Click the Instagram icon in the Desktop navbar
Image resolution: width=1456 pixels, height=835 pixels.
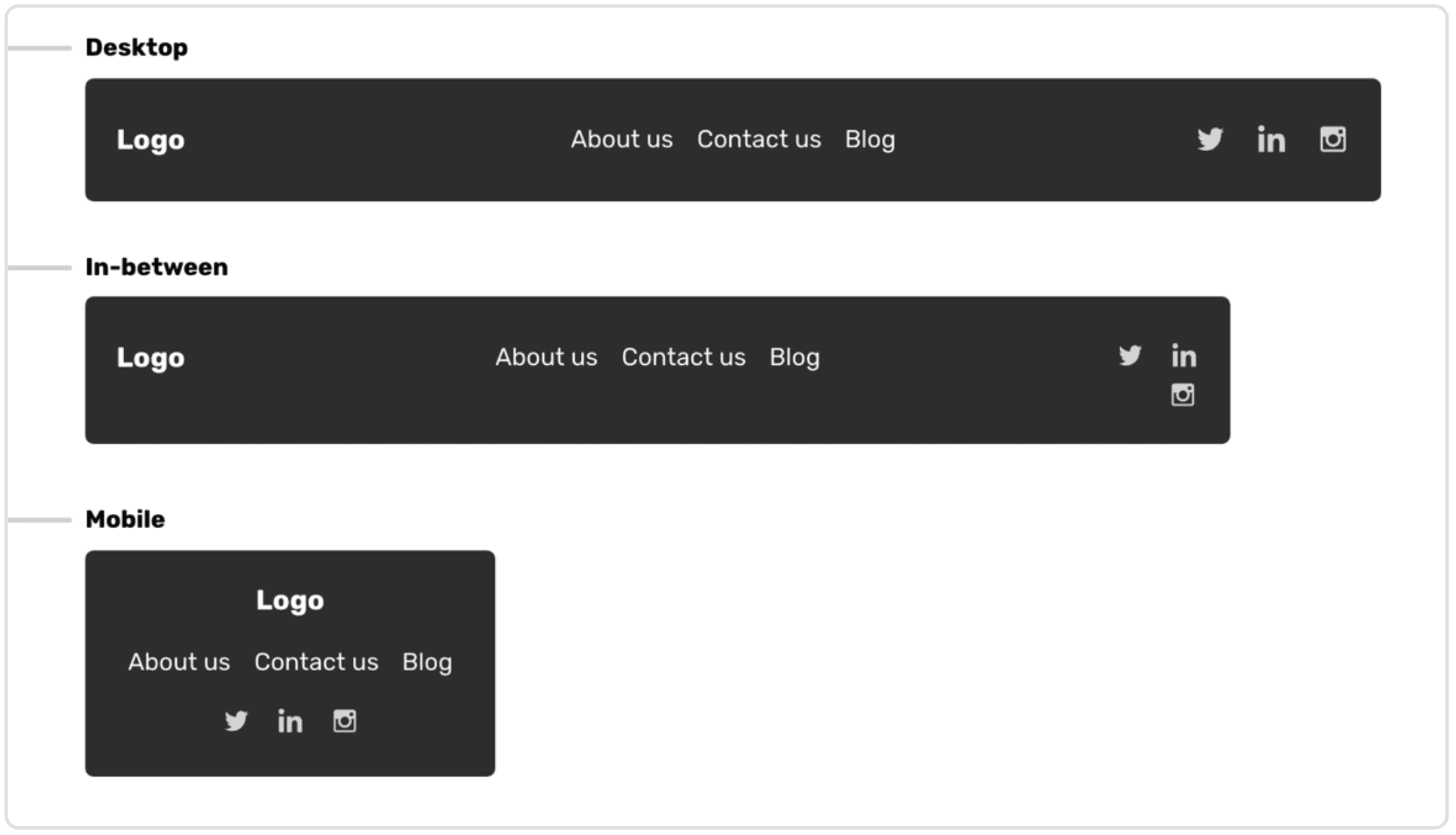tap(1333, 140)
